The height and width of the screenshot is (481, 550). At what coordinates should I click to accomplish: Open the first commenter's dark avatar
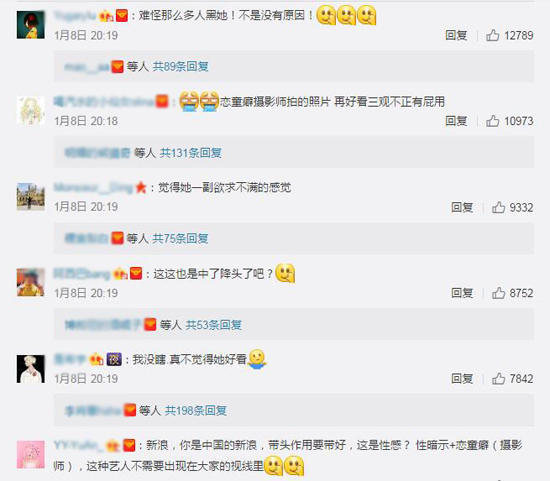[31, 25]
